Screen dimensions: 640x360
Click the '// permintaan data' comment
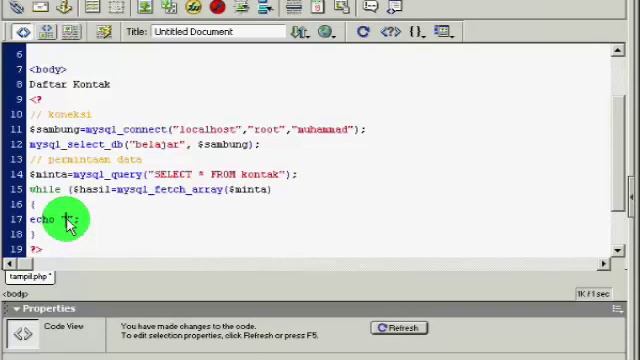pyautogui.click(x=86, y=160)
